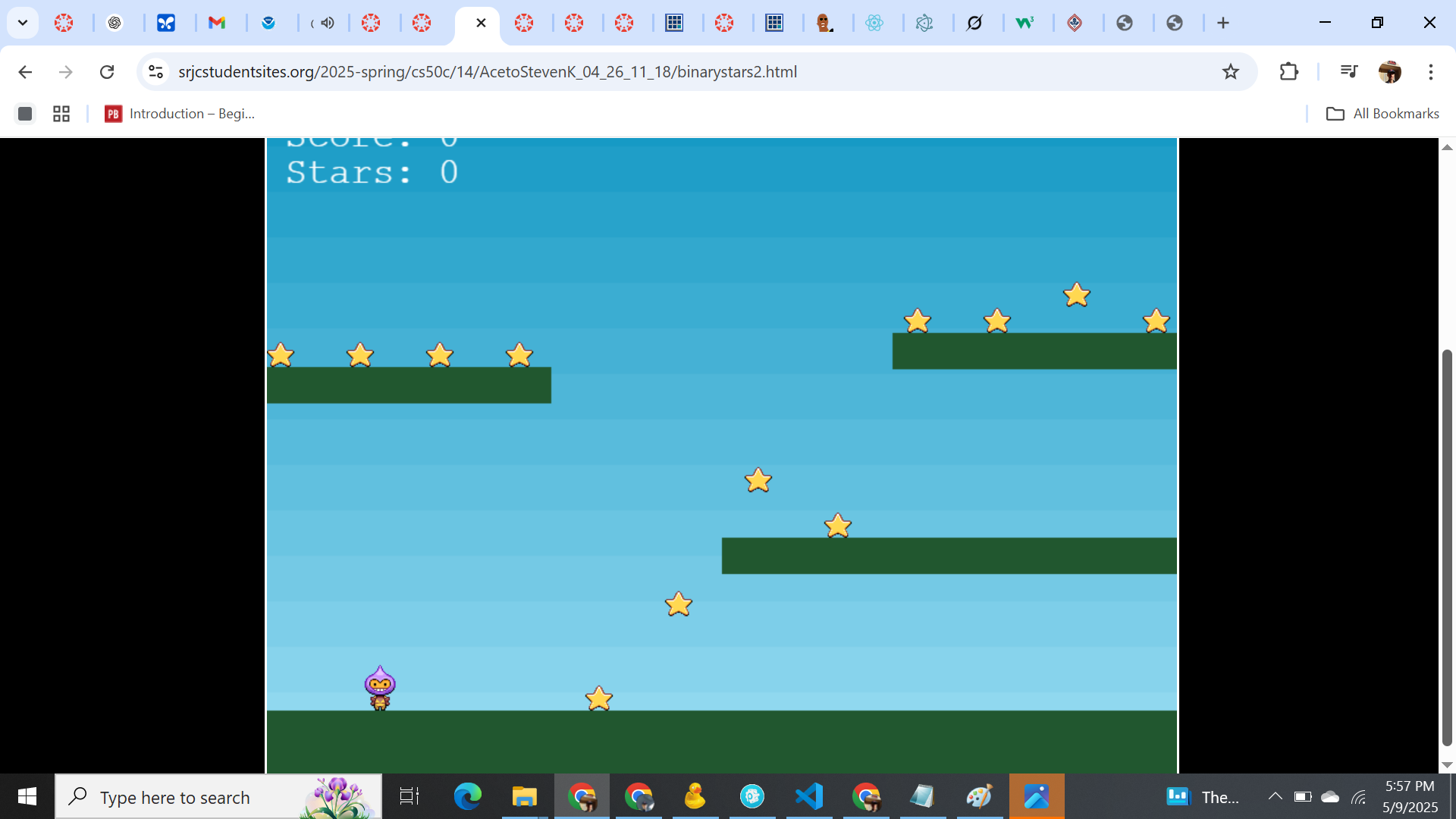Click the site information icon in address bar
1456x819 pixels.
point(156,72)
